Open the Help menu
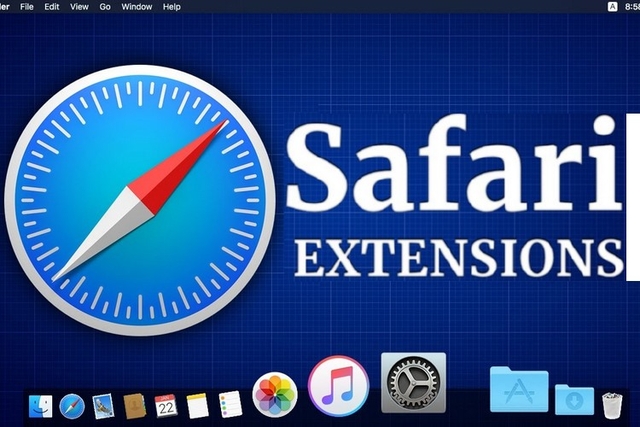640x427 pixels. [x=171, y=7]
